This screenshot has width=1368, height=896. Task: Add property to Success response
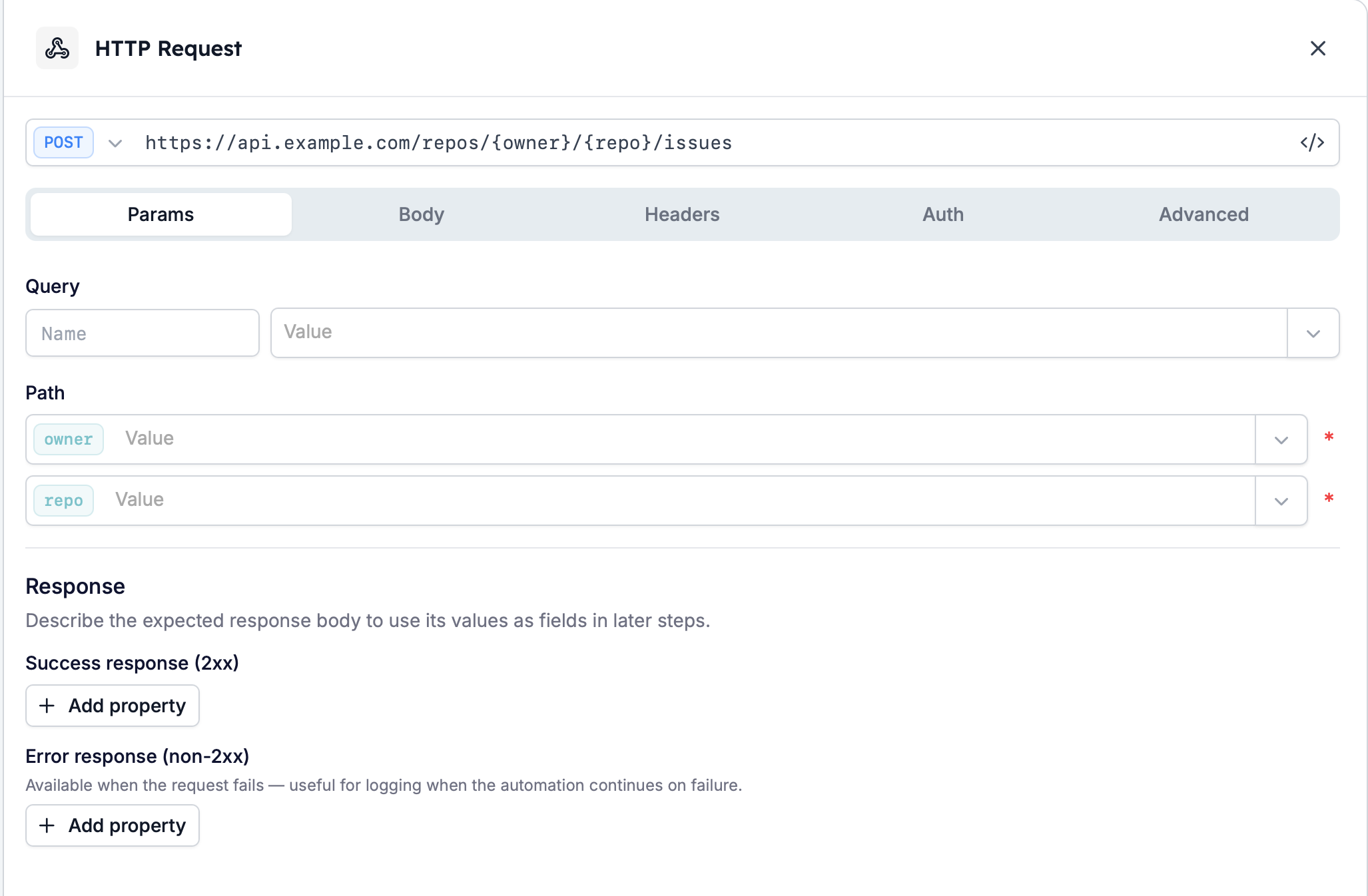[x=113, y=706]
